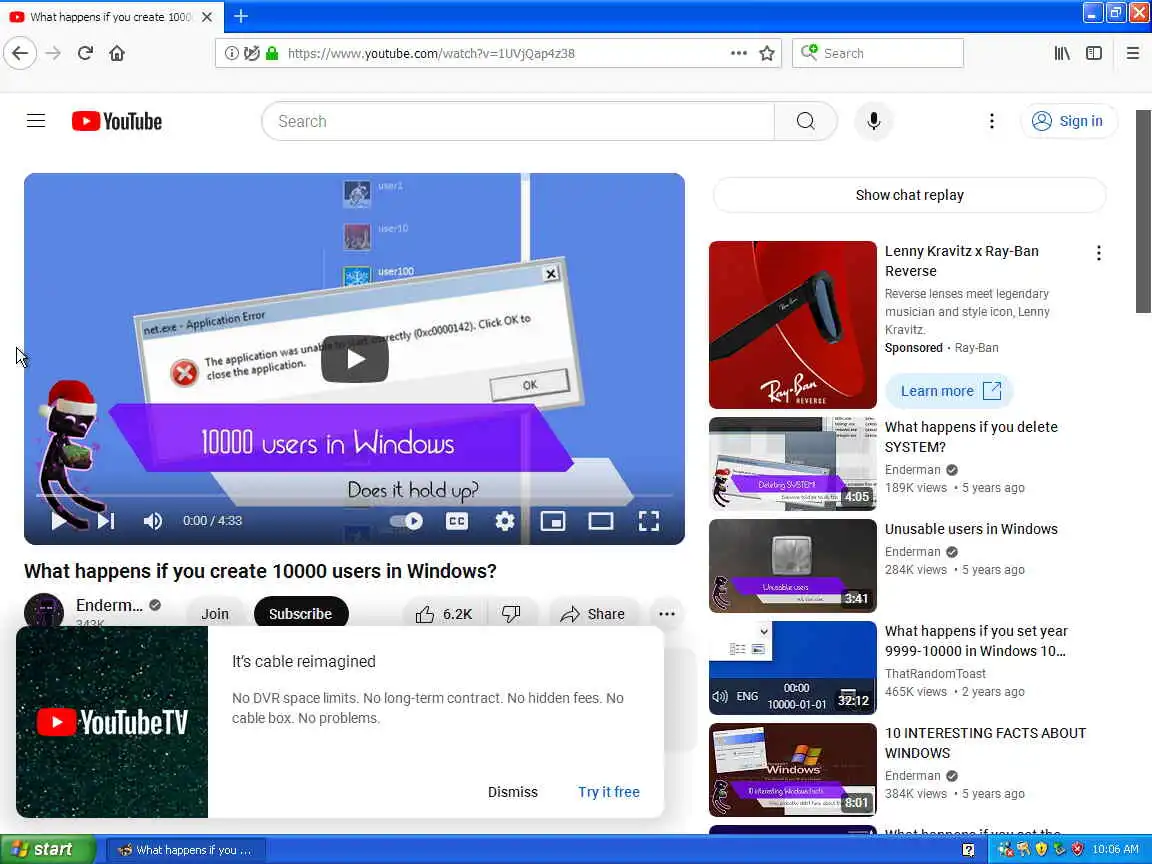
Task: Open the browser home page icon
Action: tap(117, 53)
